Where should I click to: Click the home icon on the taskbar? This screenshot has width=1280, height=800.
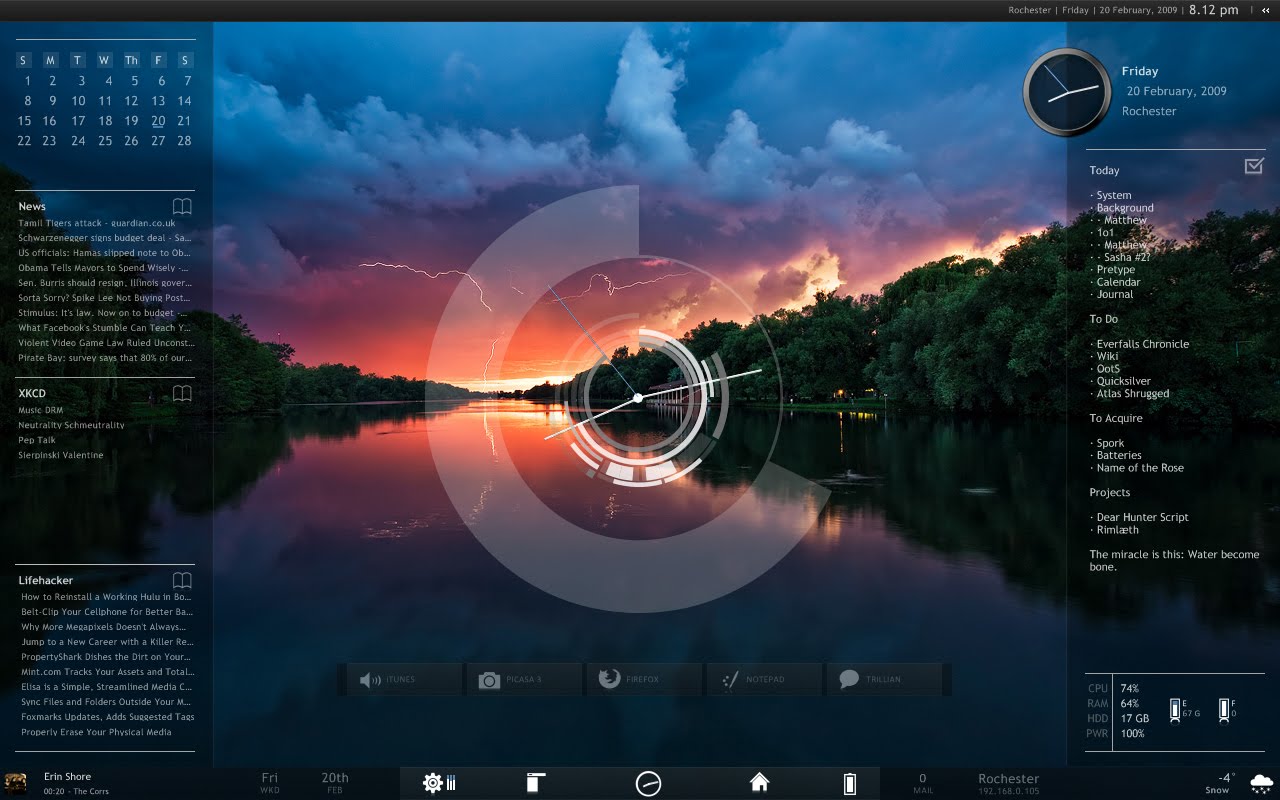(759, 781)
